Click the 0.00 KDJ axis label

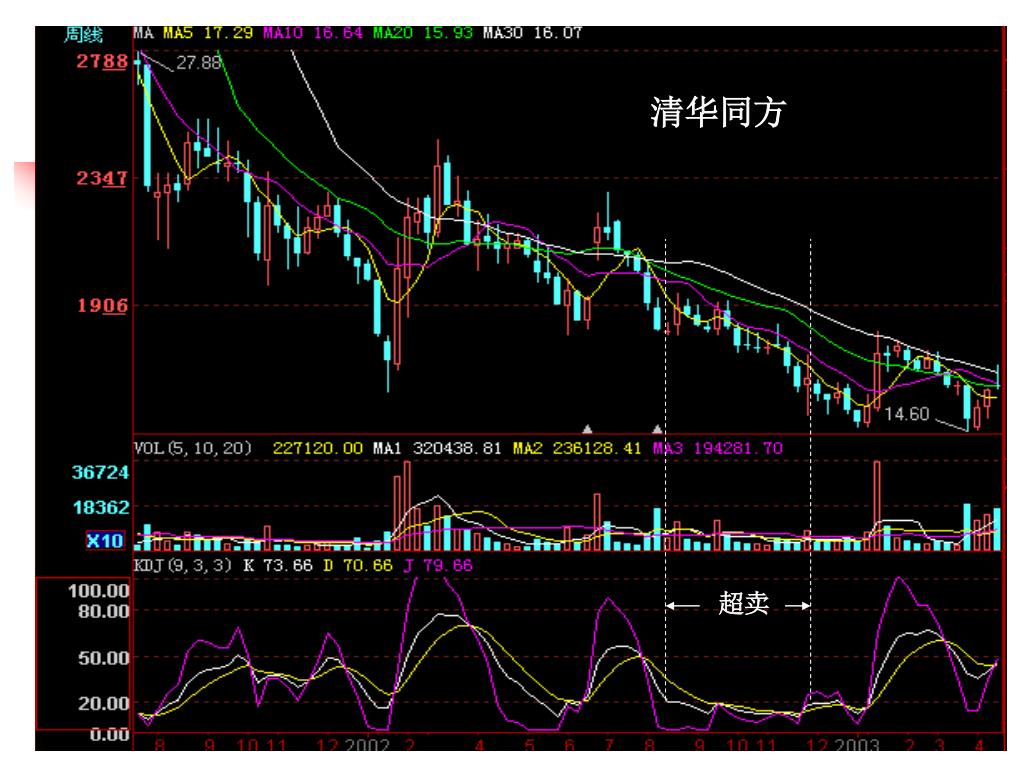(x=109, y=735)
